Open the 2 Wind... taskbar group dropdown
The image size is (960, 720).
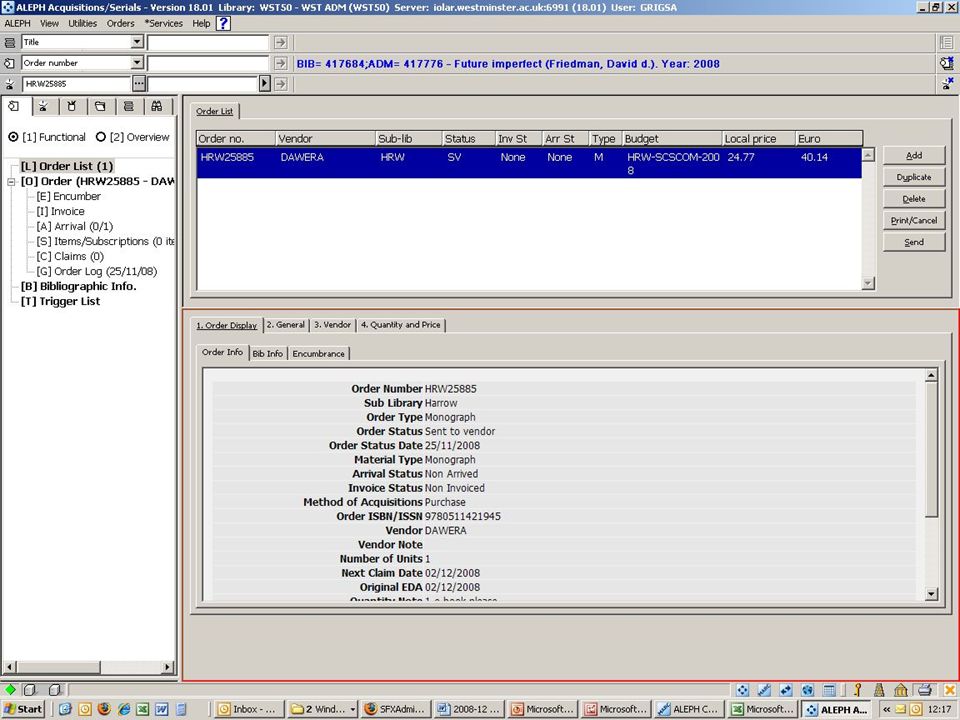click(x=353, y=710)
